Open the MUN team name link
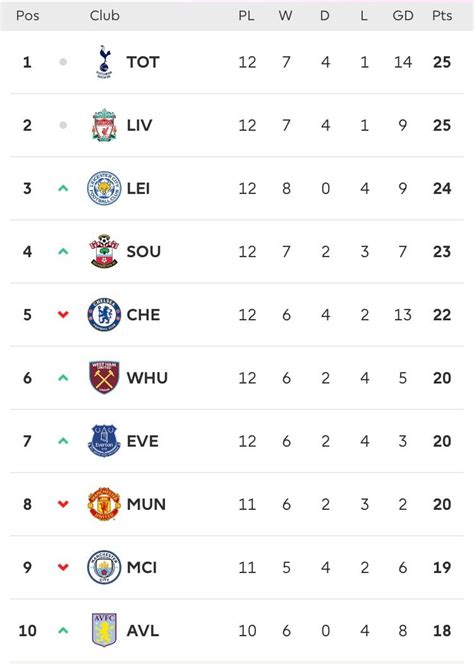474x664 pixels. [x=146, y=504]
